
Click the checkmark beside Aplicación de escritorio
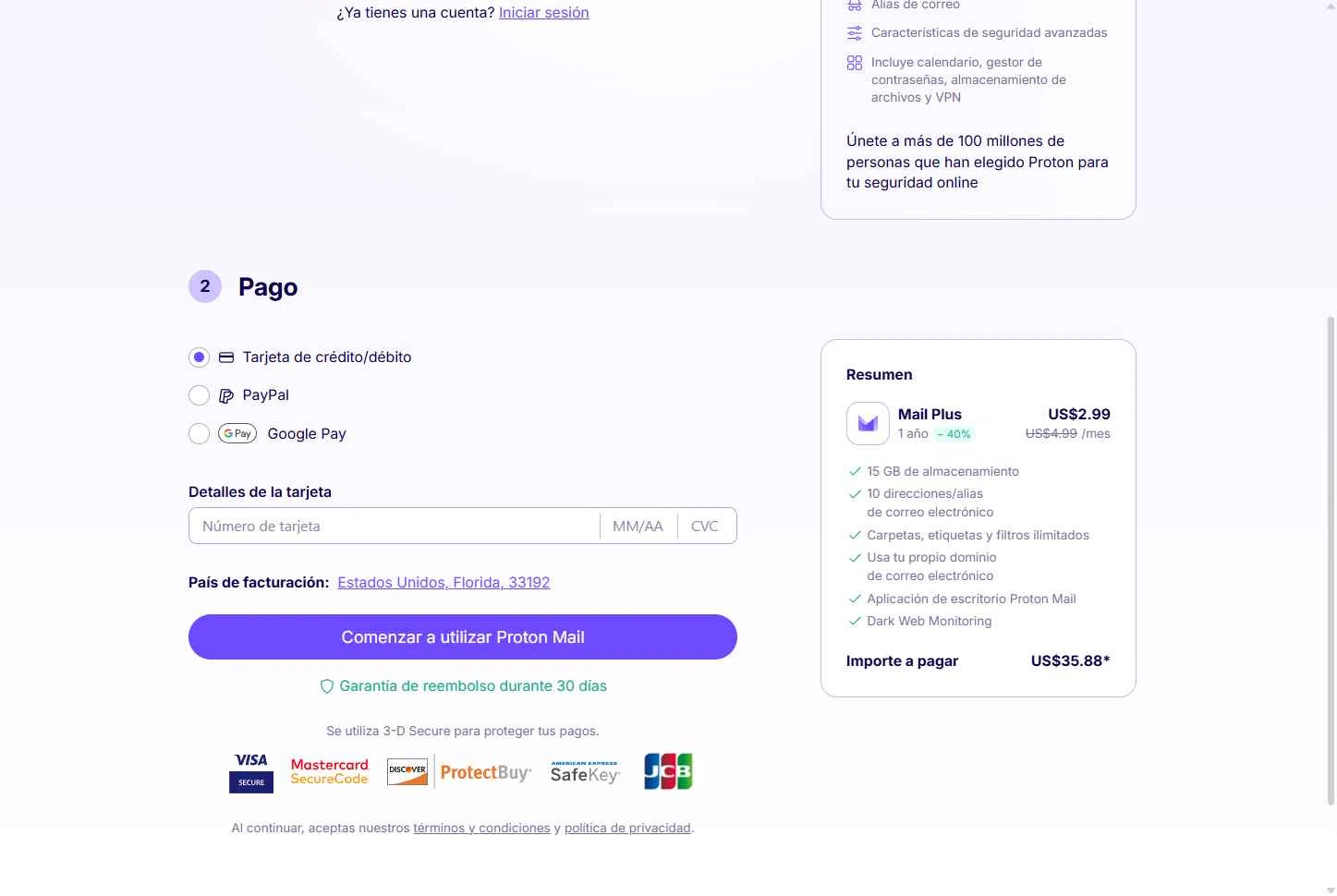click(855, 599)
